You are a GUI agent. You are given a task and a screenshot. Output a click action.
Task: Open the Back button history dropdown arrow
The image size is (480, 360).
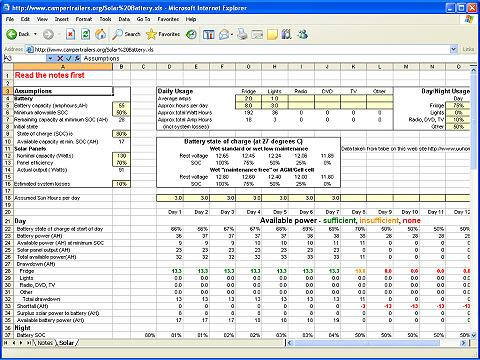tap(35, 34)
